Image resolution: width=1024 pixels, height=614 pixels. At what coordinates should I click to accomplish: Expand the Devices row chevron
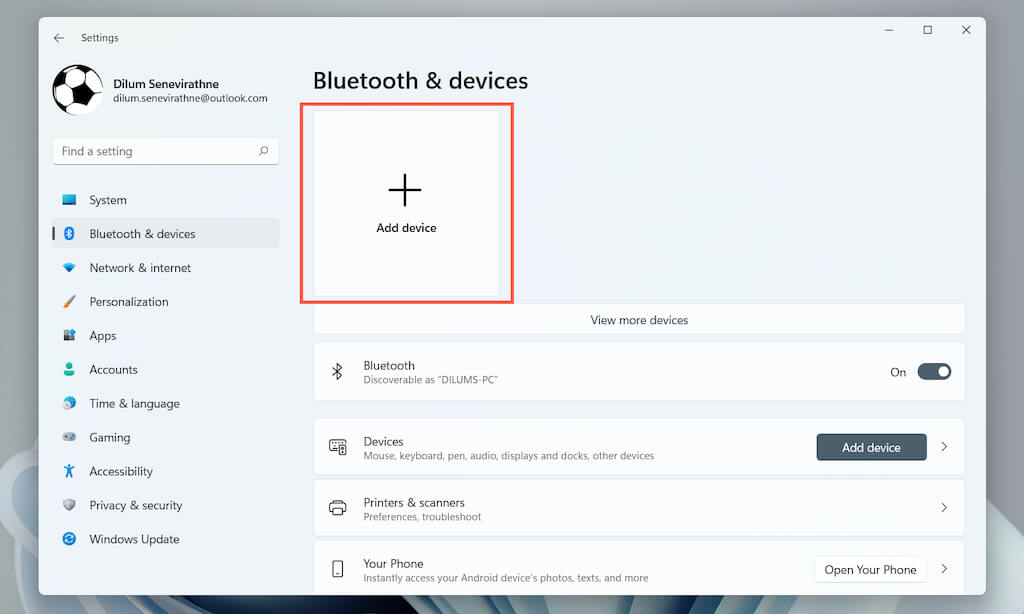coord(944,447)
